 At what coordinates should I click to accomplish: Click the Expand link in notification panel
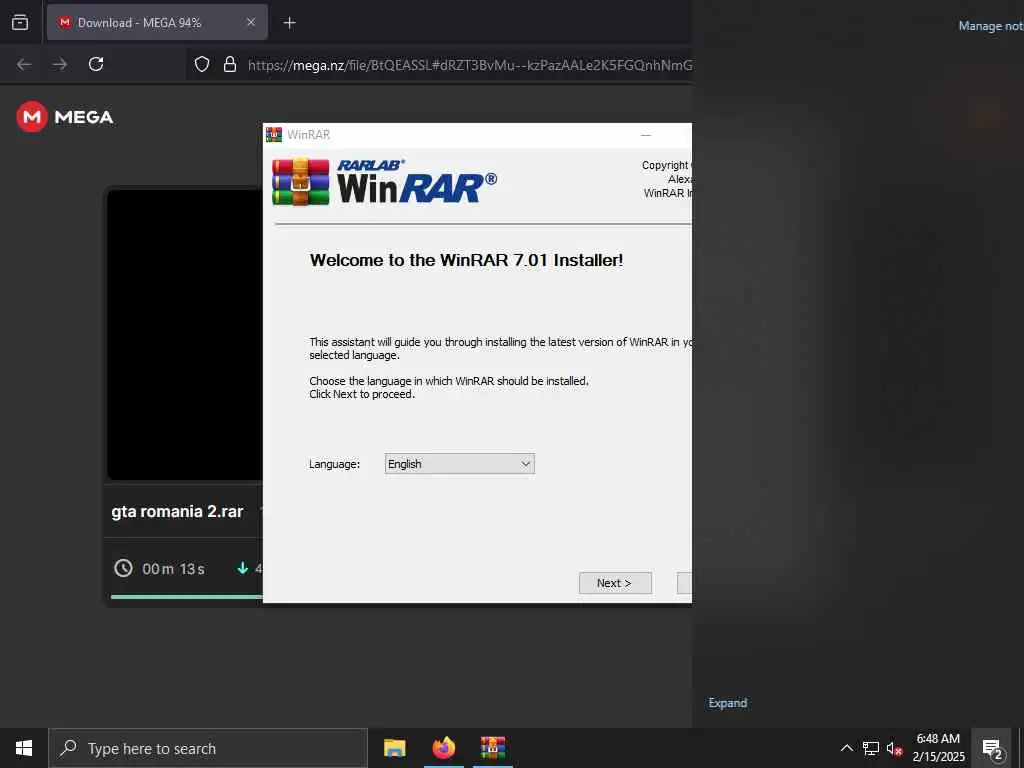pyautogui.click(x=728, y=703)
